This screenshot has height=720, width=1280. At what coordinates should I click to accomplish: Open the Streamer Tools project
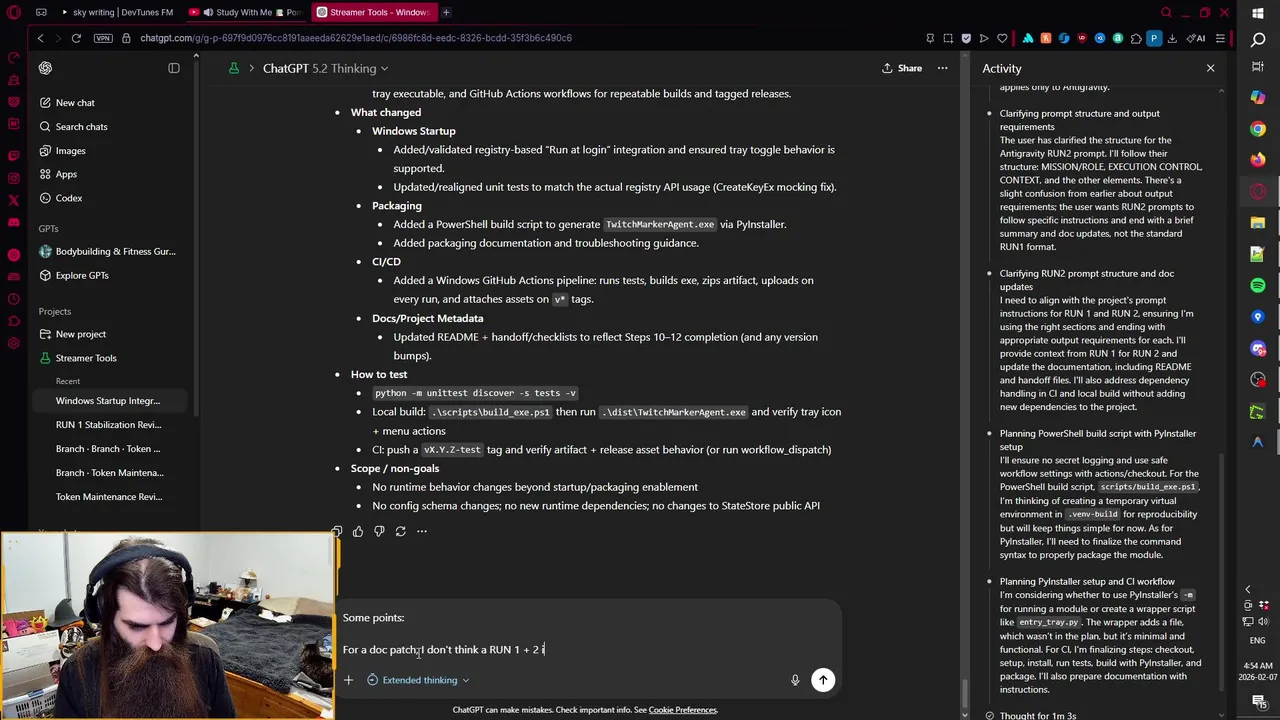tap(86, 358)
